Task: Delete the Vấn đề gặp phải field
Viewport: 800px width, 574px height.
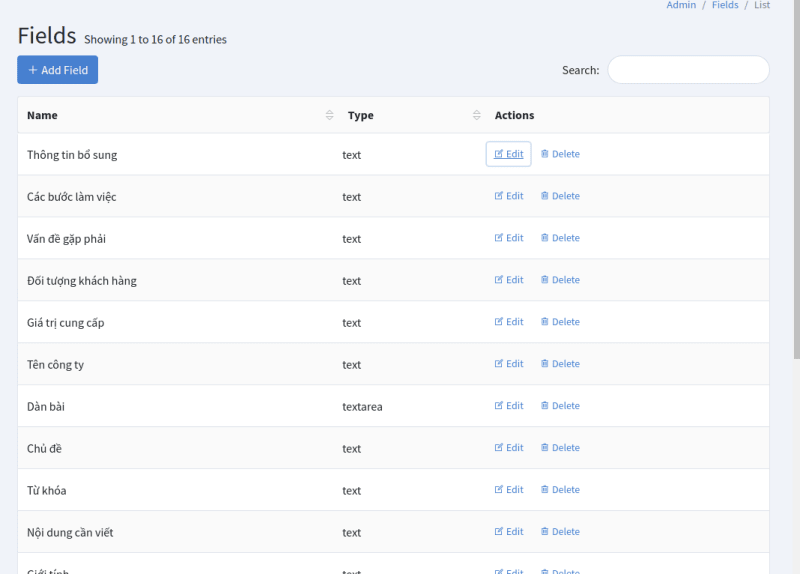Action: pyautogui.click(x=560, y=238)
